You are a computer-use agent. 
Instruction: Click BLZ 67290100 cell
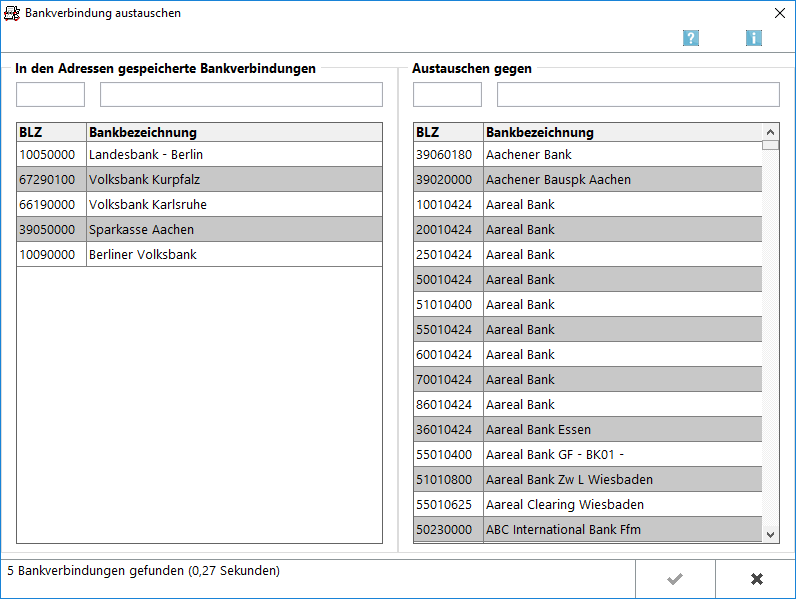[51, 179]
